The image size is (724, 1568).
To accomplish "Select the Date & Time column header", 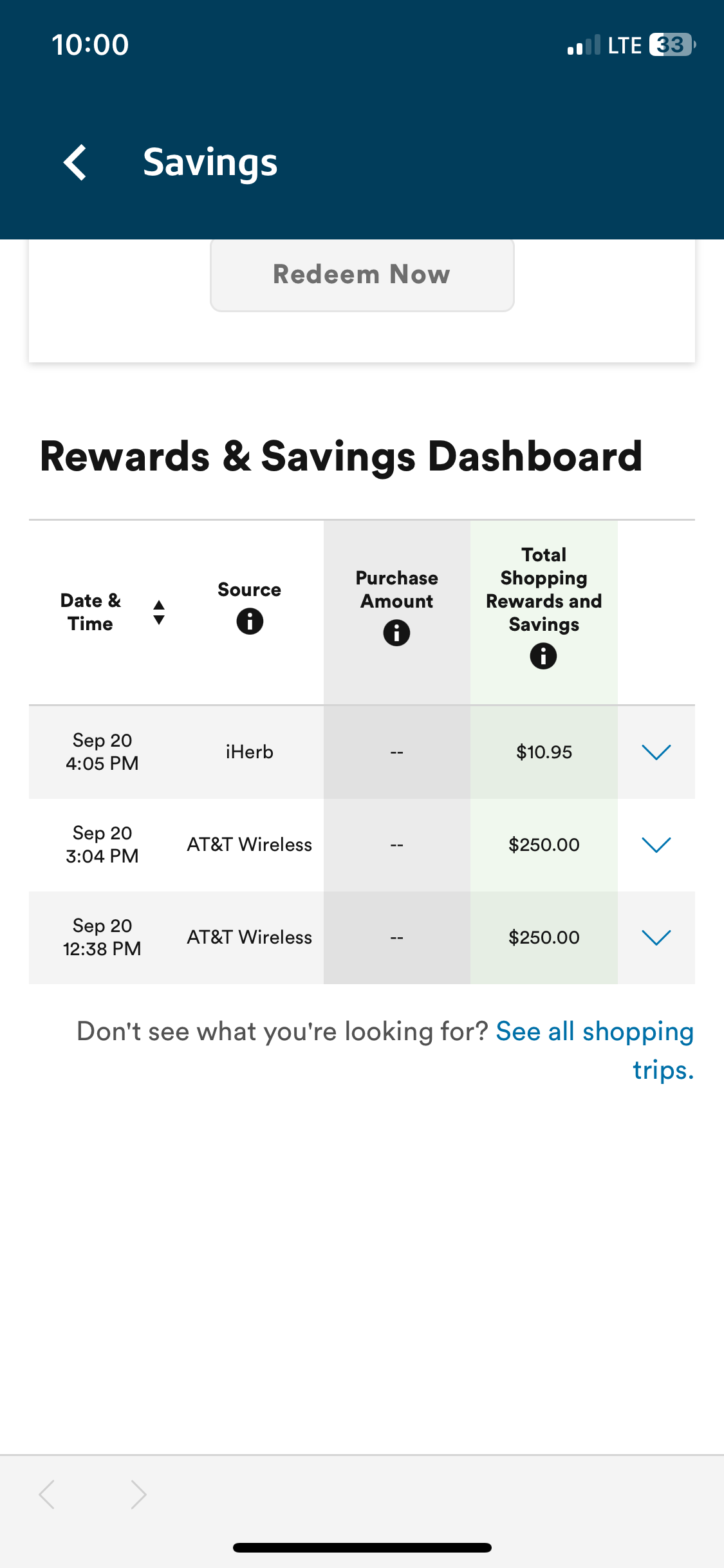I will coord(91,612).
